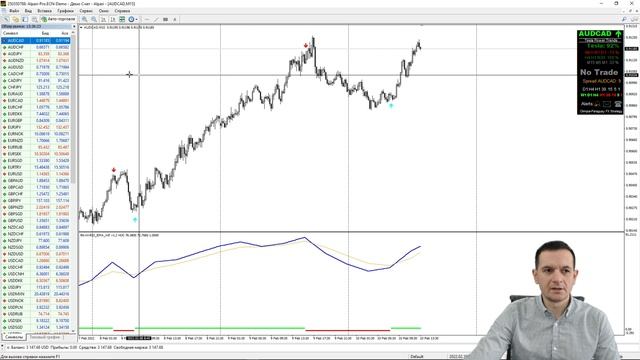Screen dimensions: 640x360
Task: Click the No Trade label in indicator panel
Action: 599,72
